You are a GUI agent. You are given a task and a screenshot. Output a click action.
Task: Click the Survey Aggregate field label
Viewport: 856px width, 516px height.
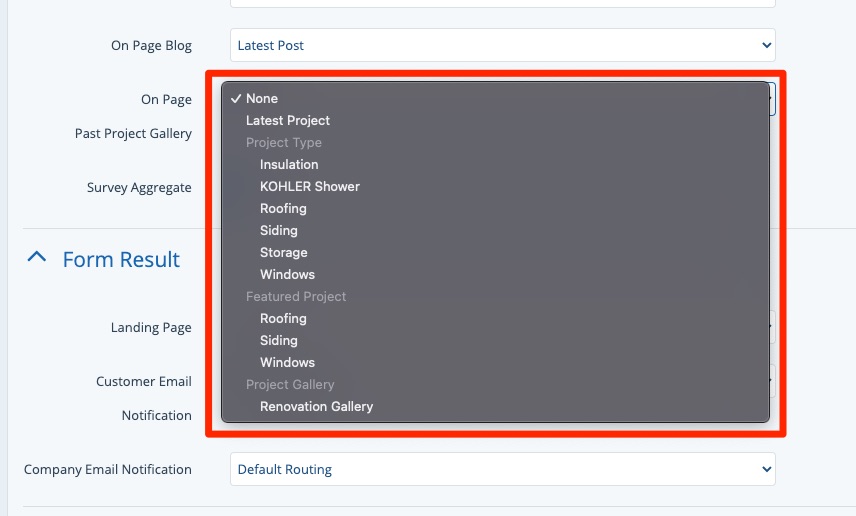click(x=139, y=187)
